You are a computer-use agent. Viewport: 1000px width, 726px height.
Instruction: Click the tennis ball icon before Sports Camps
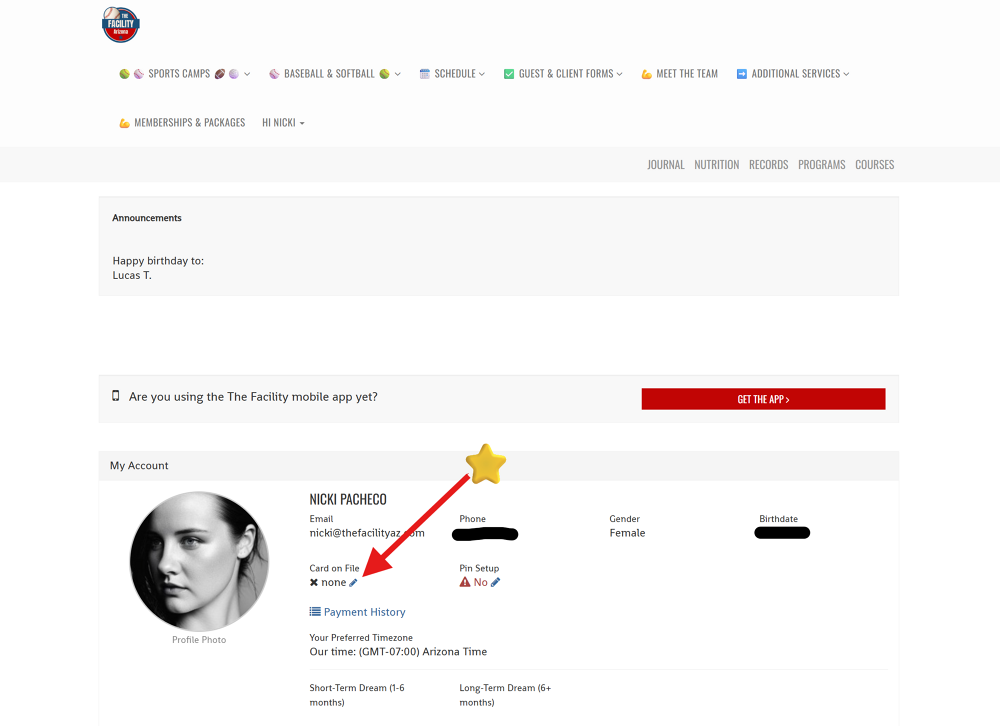point(124,74)
